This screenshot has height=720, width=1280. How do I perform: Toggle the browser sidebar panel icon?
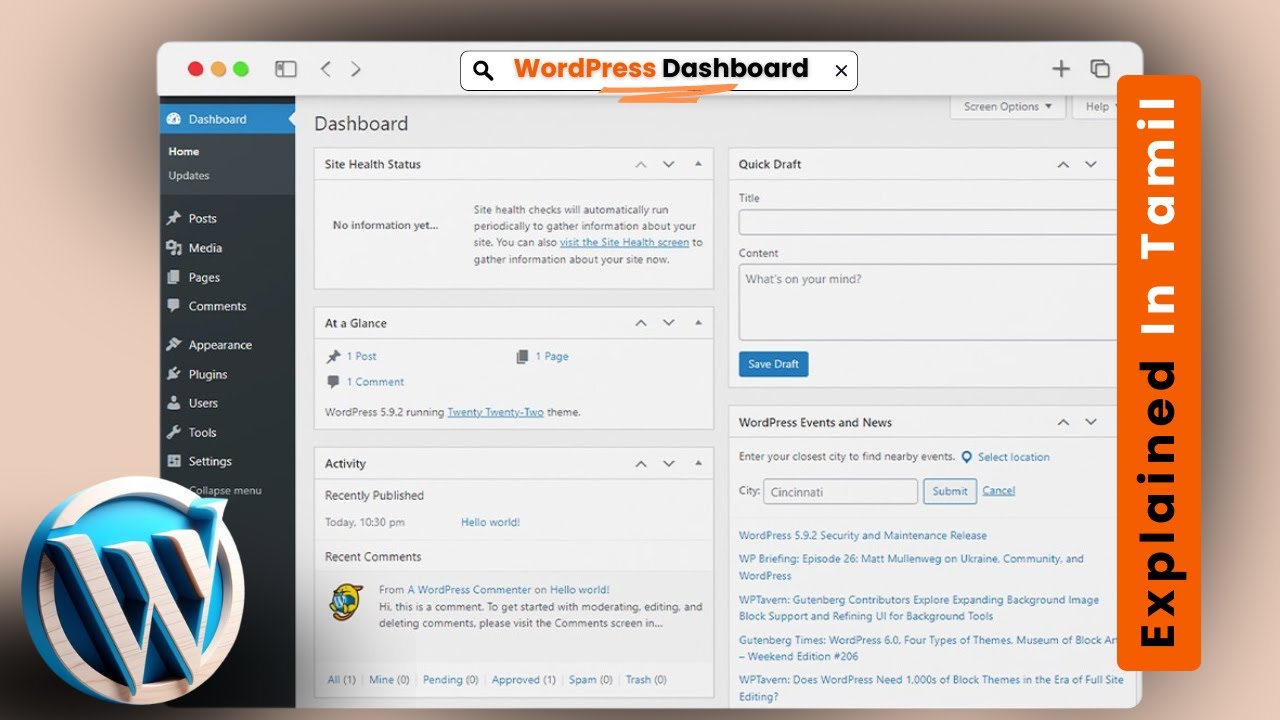coord(286,69)
